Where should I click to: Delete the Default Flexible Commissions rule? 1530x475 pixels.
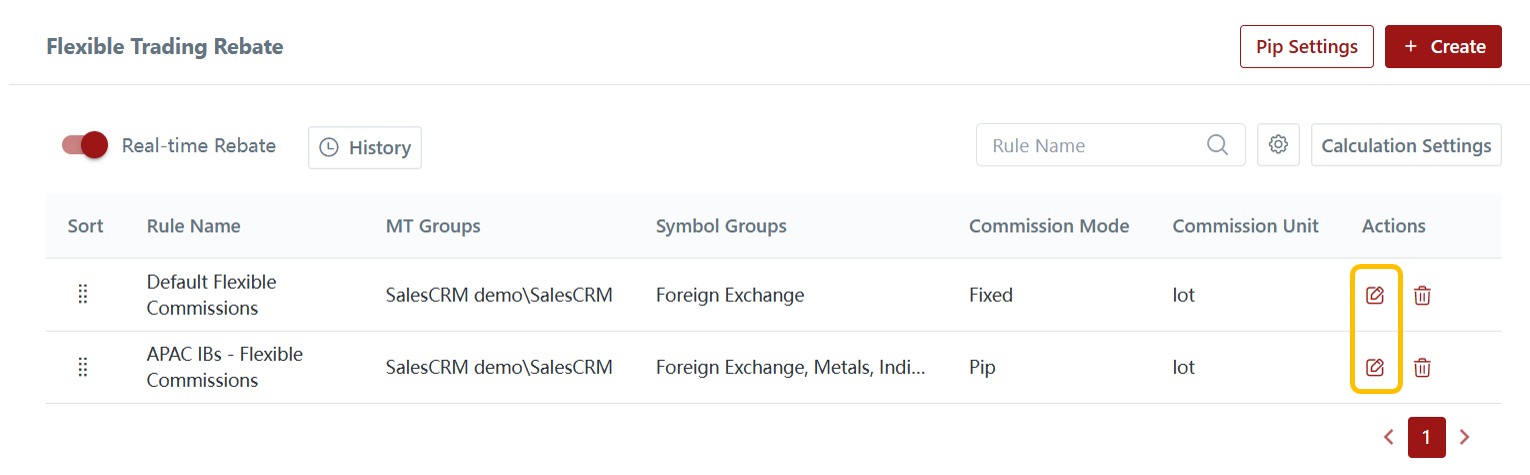pyautogui.click(x=1422, y=295)
